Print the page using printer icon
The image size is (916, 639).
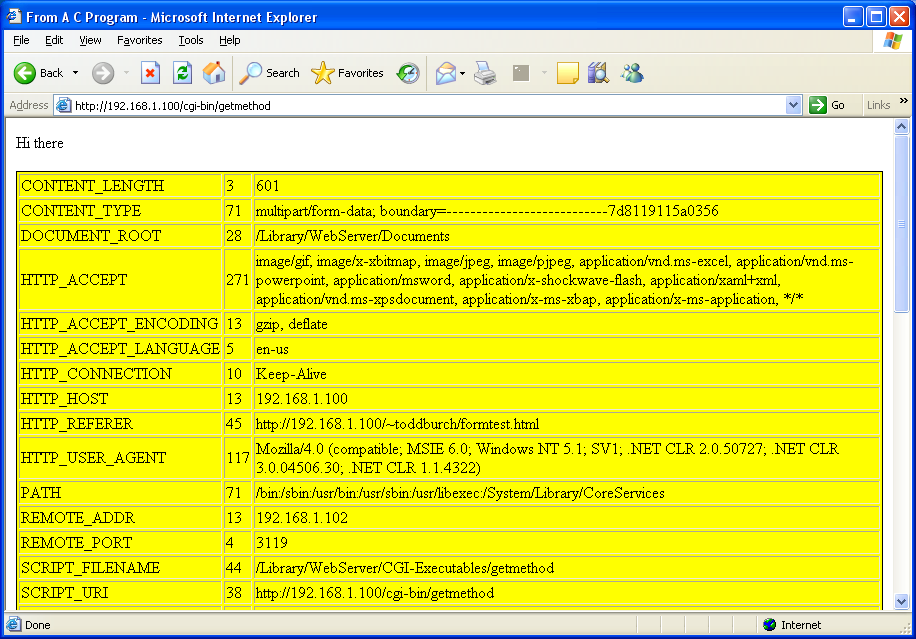tap(485, 73)
